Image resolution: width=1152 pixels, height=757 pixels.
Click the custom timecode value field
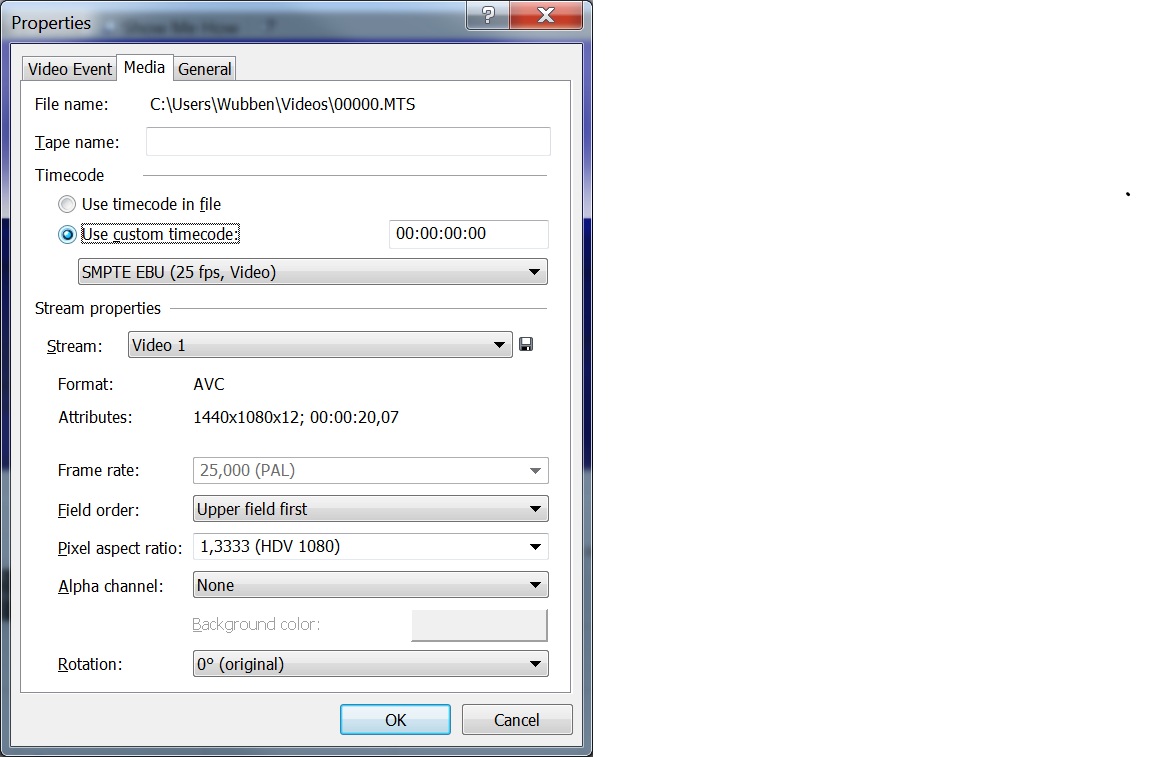469,234
